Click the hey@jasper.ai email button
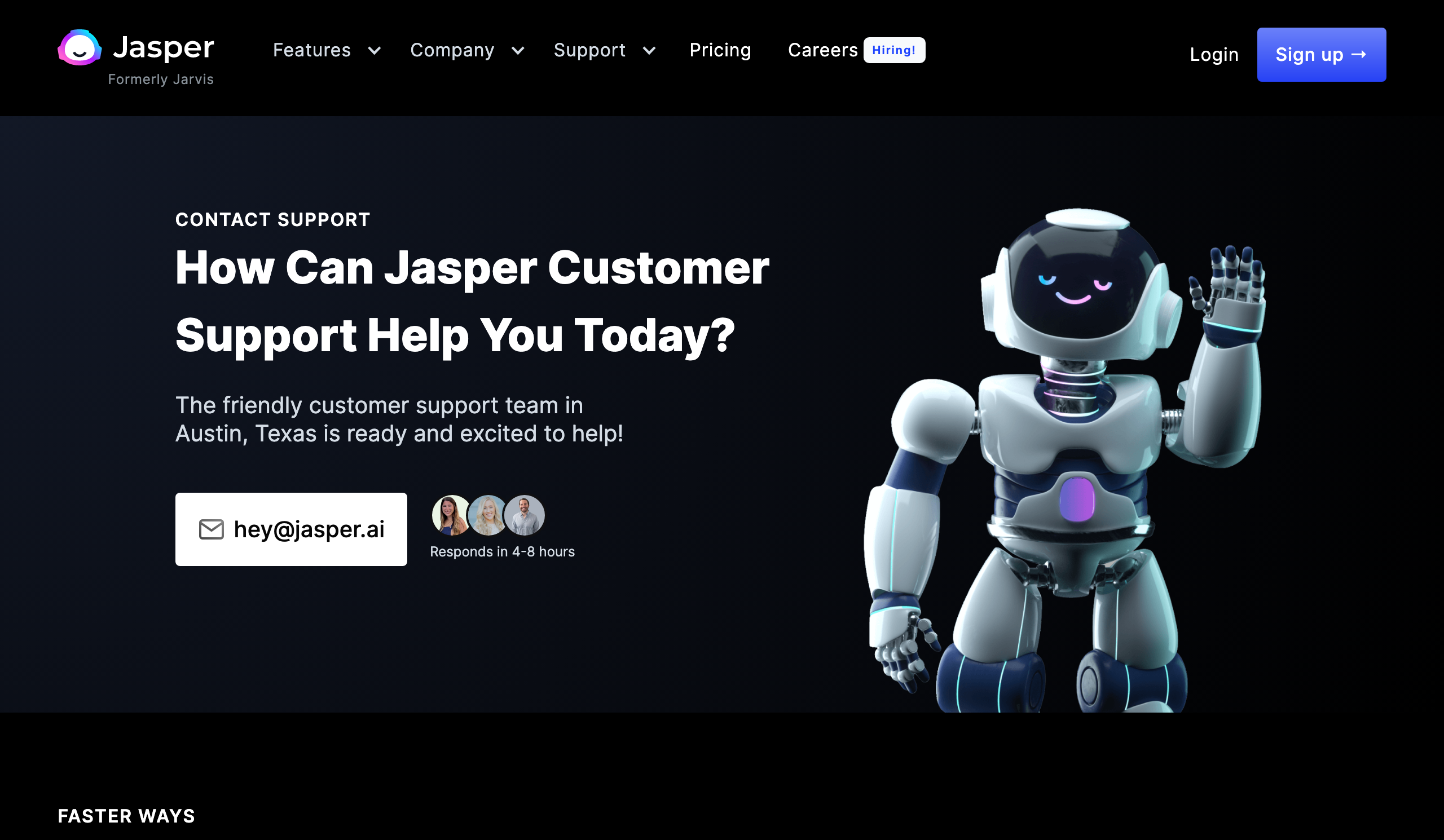1444x840 pixels. coord(291,529)
